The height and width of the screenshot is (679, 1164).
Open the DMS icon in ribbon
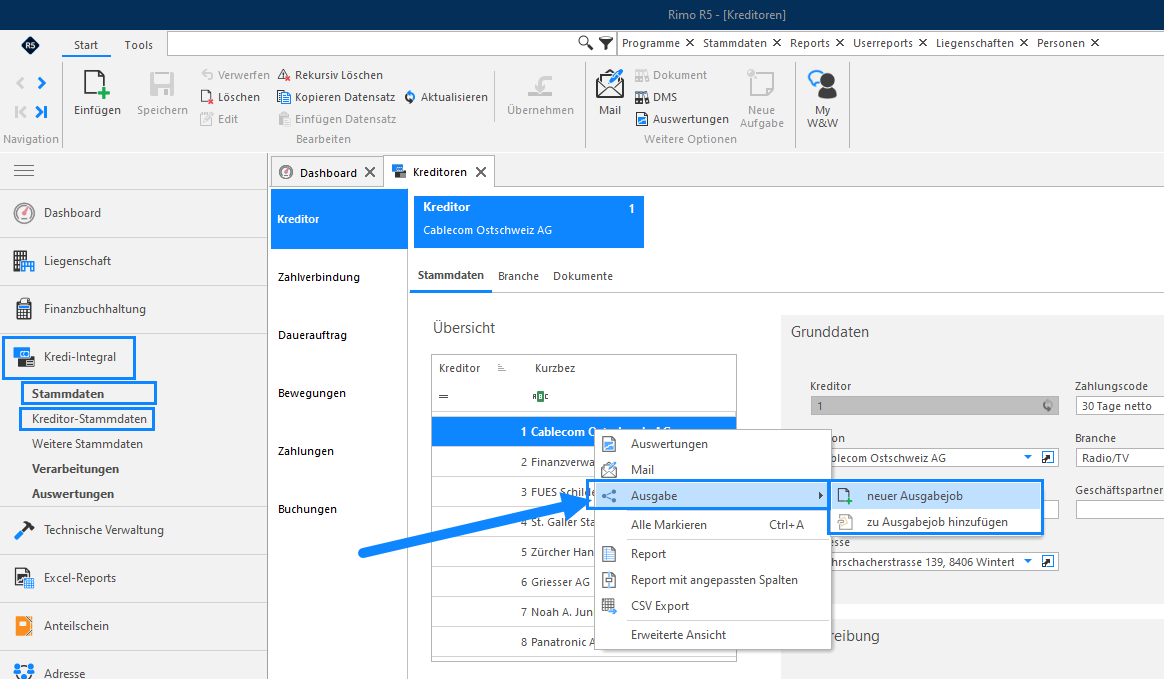tap(642, 97)
